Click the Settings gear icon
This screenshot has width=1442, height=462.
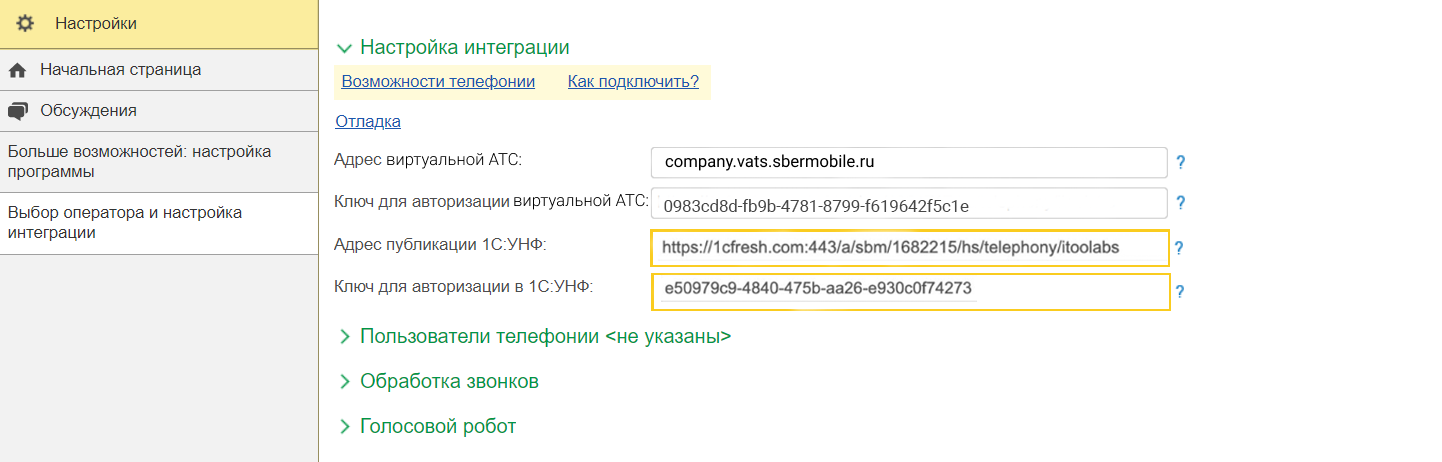click(25, 23)
